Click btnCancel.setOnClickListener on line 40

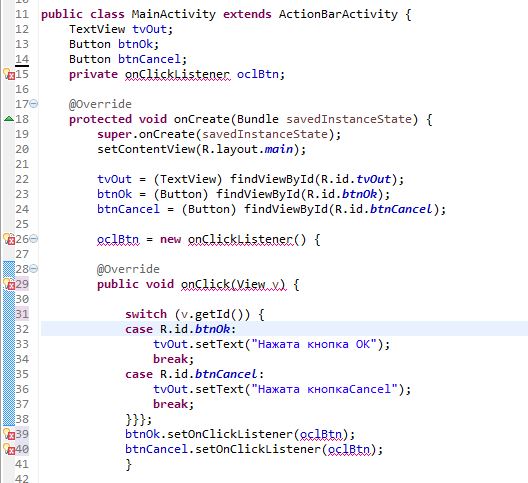coord(223,449)
